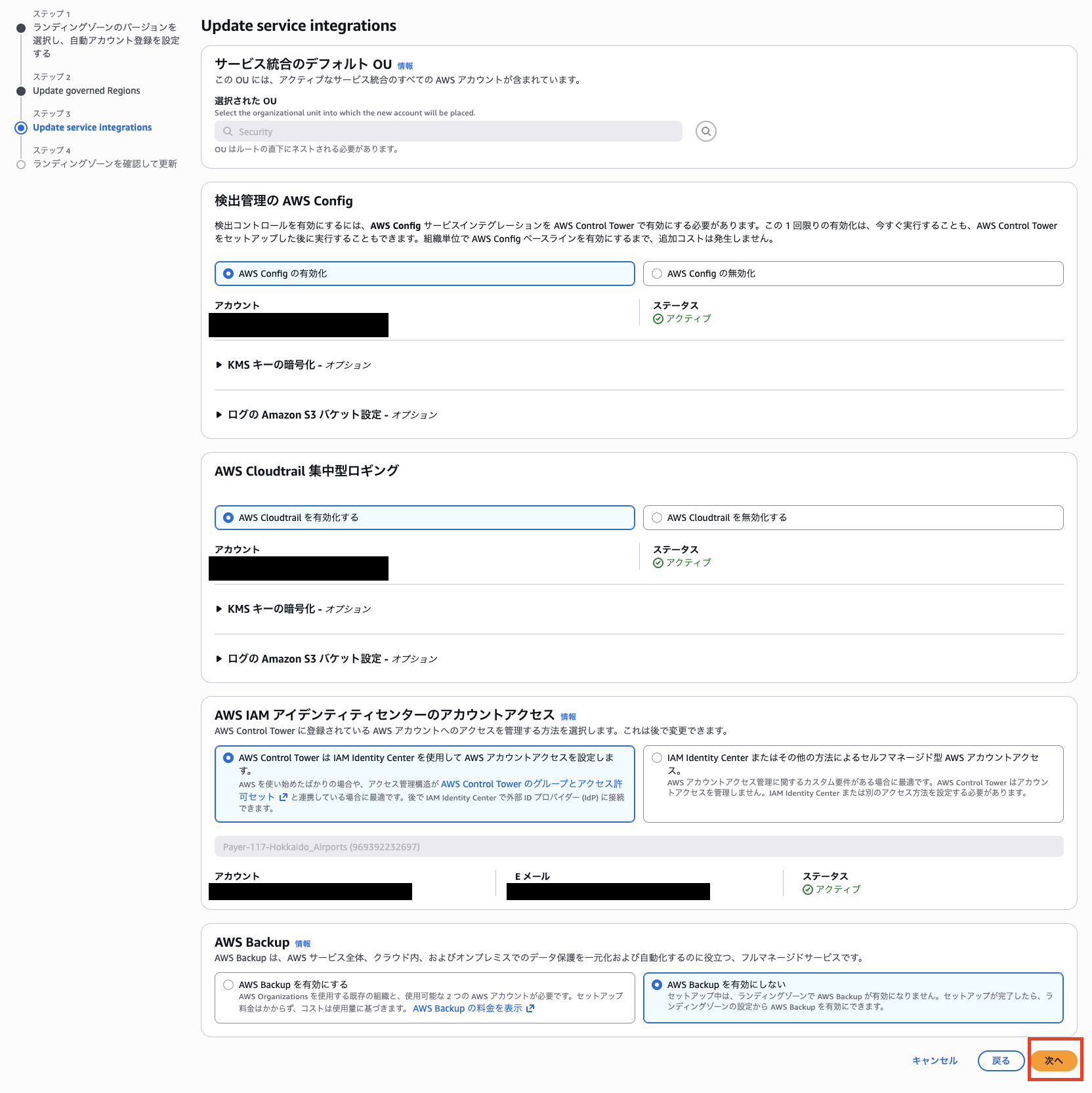Click the キャンセル button
The height and width of the screenshot is (1093, 1092).
934,1061
